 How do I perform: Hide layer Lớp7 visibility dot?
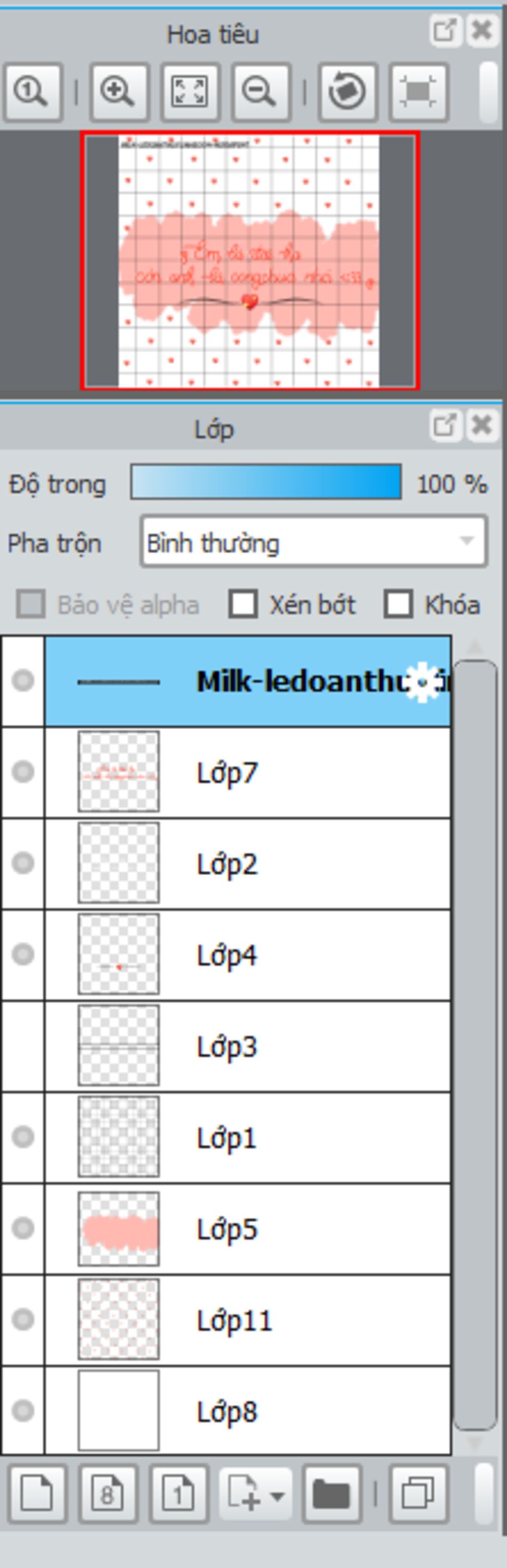(23, 772)
